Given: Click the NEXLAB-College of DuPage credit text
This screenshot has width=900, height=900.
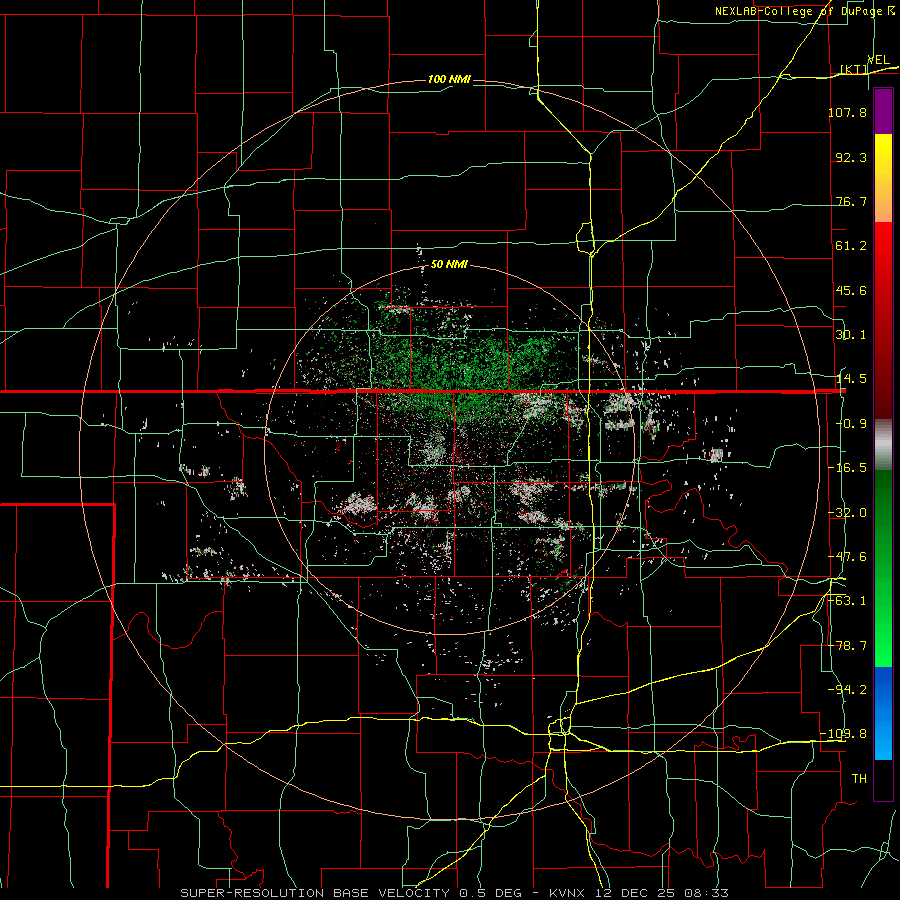Looking at the screenshot, I should (x=799, y=11).
